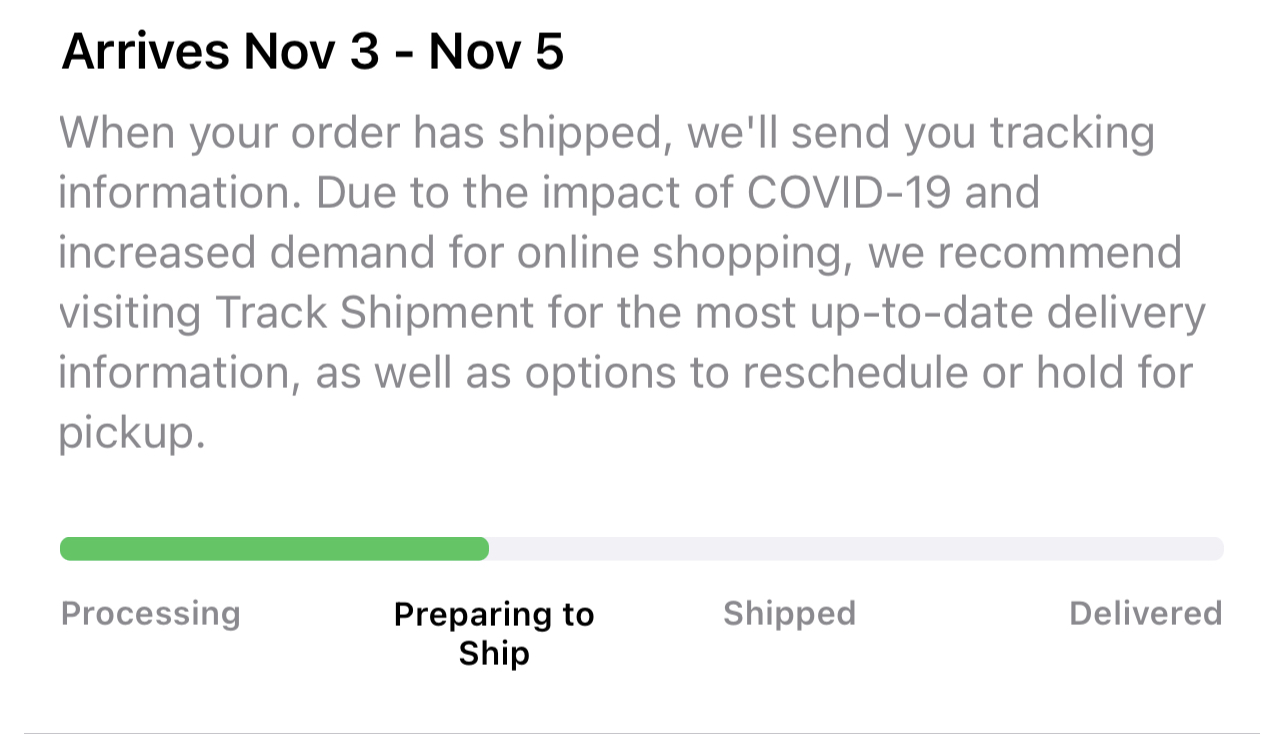Click the word "Ship" under Preparing to
1284x741 pixels.
pyautogui.click(x=494, y=653)
